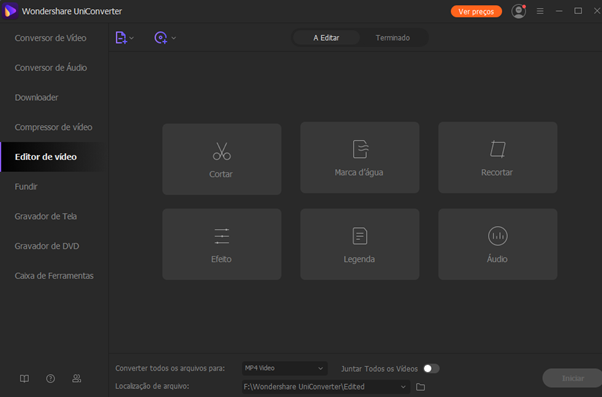Click the open output folder icon
The height and width of the screenshot is (397, 602).
click(420, 387)
